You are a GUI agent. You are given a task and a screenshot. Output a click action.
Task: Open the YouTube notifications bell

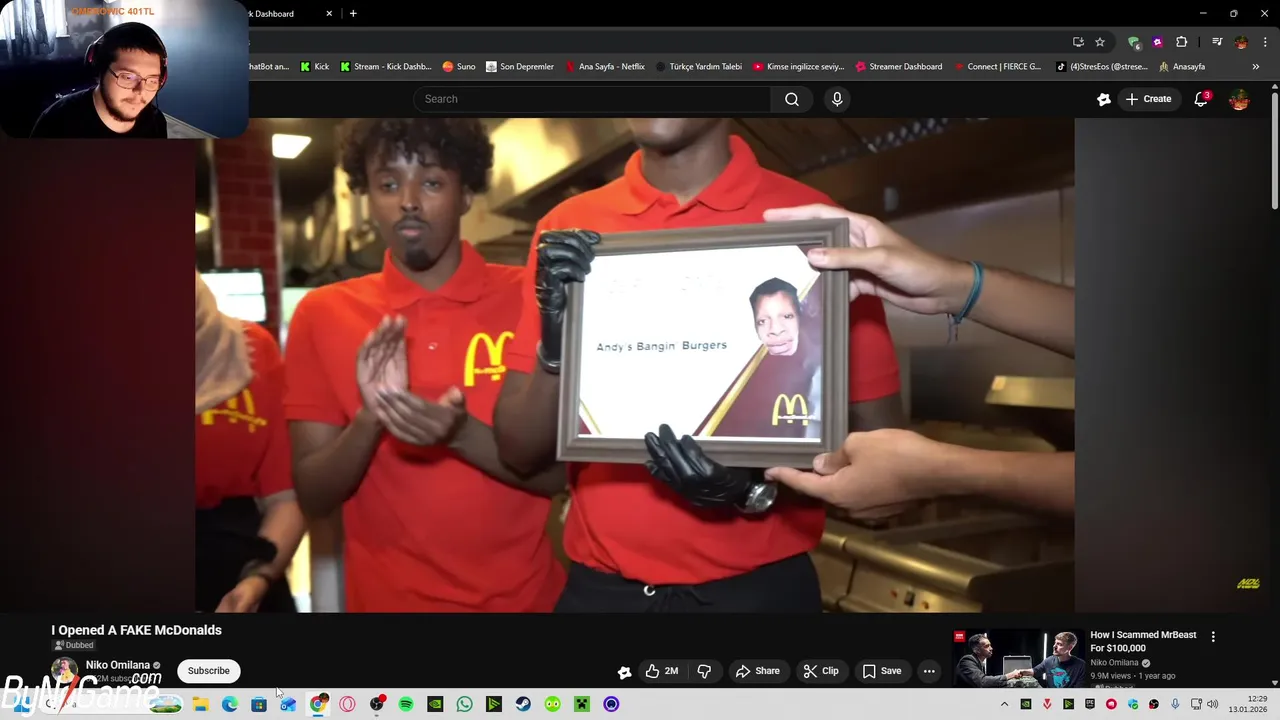(x=1201, y=99)
